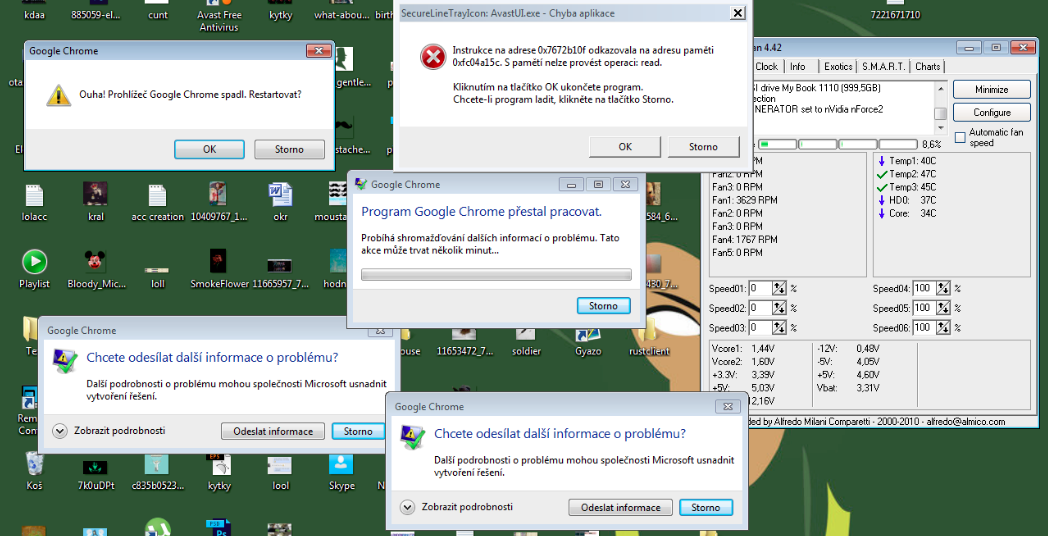This screenshot has width=1048, height=536.
Task: Select the lolacc text file icon
Action: click(34, 203)
